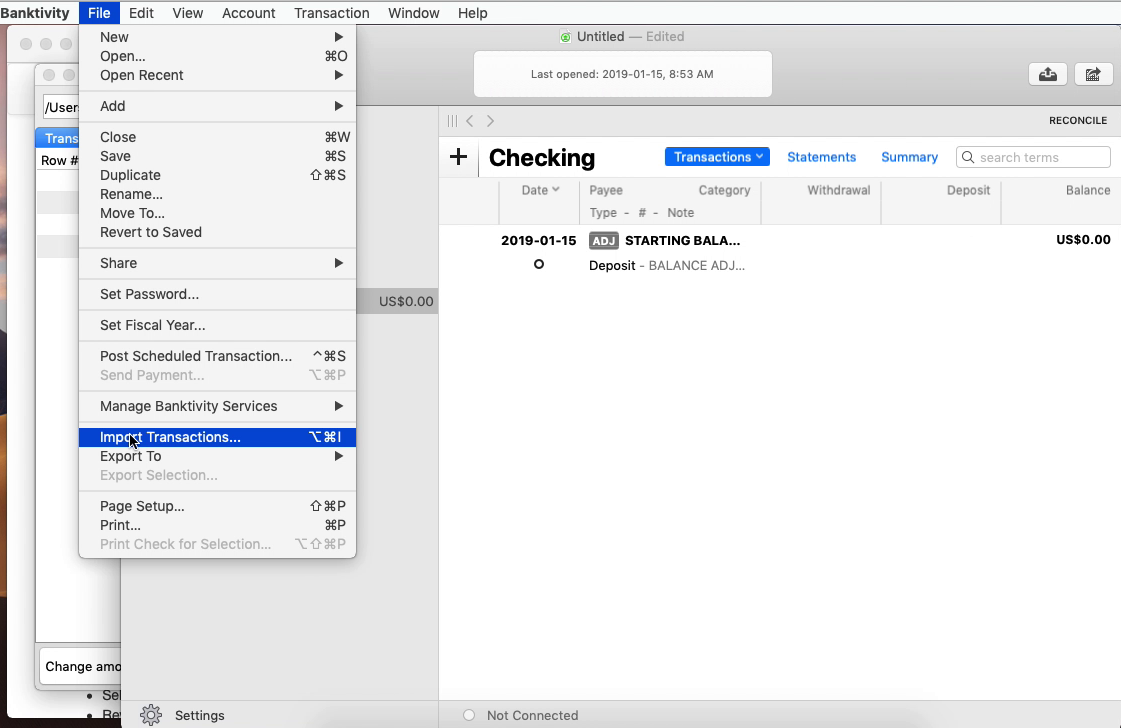1121x728 pixels.
Task: Go forward with the right chevron
Action: [x=490, y=121]
